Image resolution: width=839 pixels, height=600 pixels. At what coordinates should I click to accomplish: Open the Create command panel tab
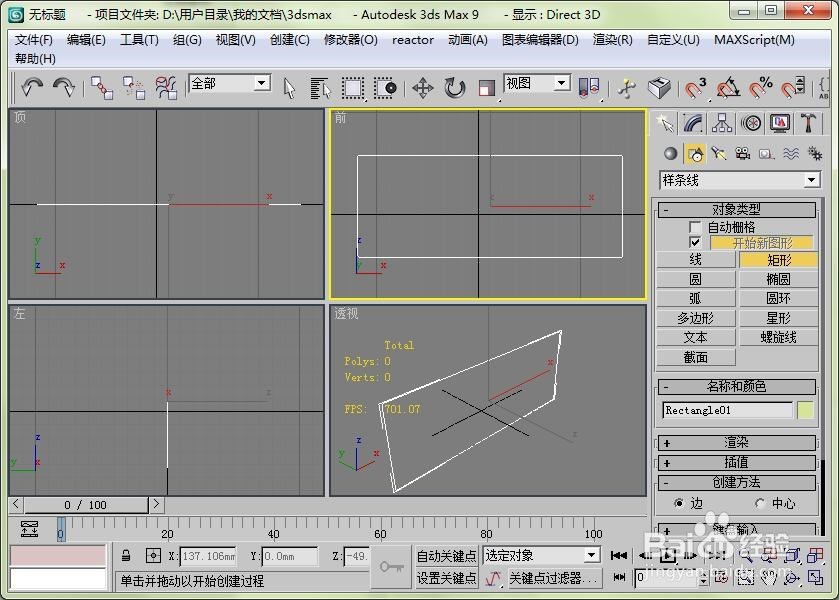[x=665, y=124]
